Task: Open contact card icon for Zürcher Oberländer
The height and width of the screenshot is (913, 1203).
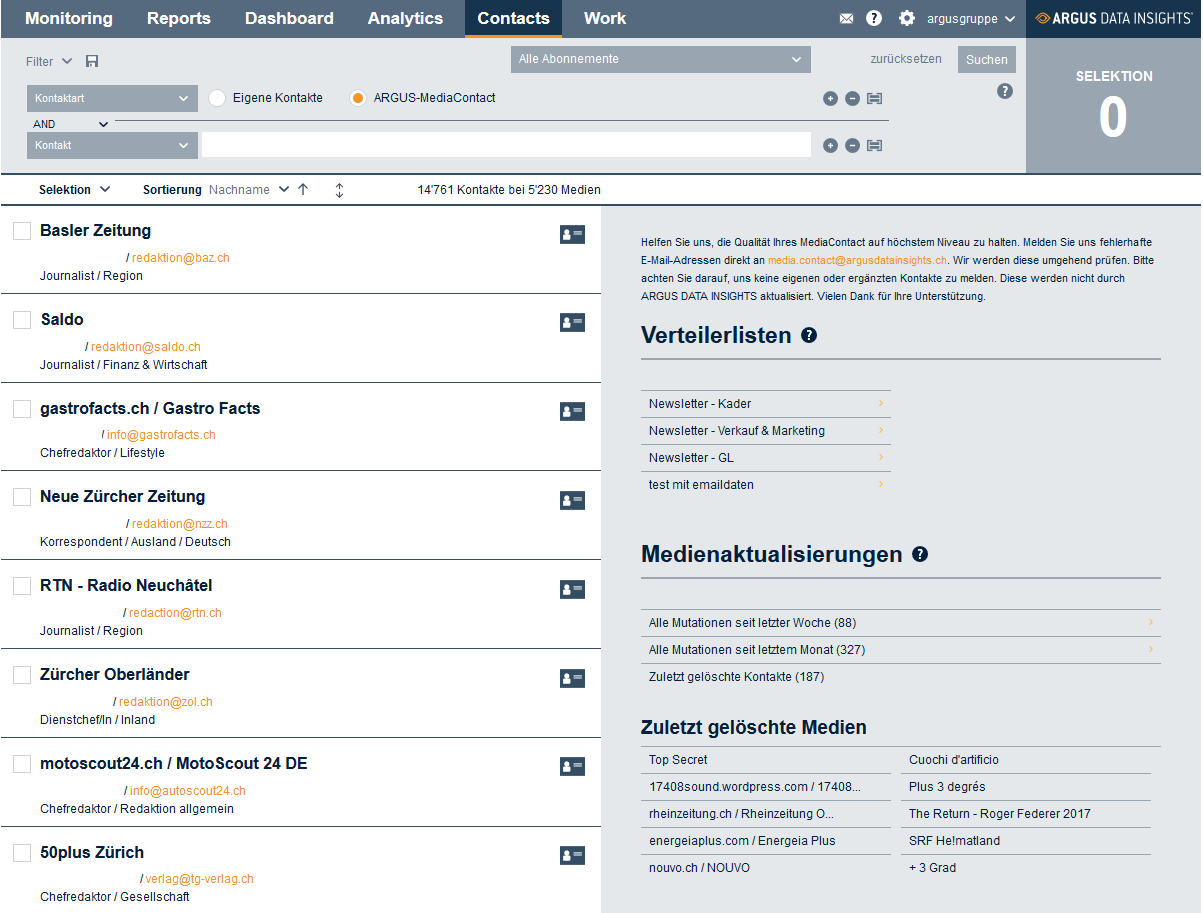Action: 572,678
